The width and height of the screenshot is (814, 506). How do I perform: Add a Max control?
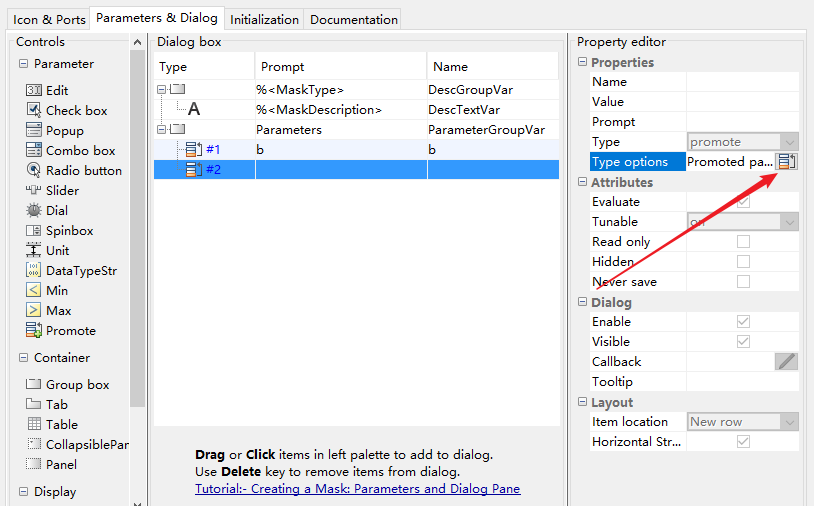click(48, 310)
